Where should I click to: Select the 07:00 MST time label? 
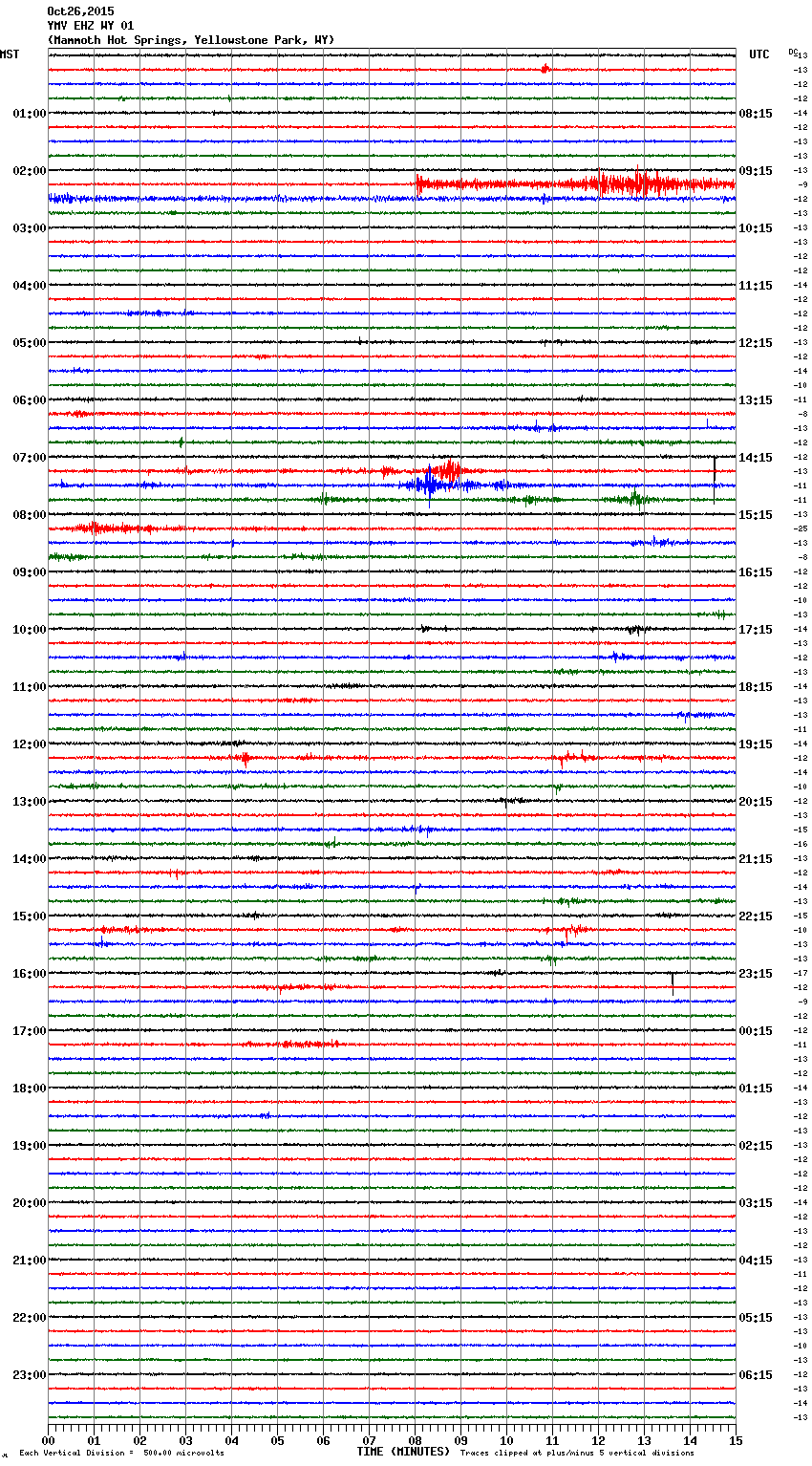pyautogui.click(x=29, y=457)
